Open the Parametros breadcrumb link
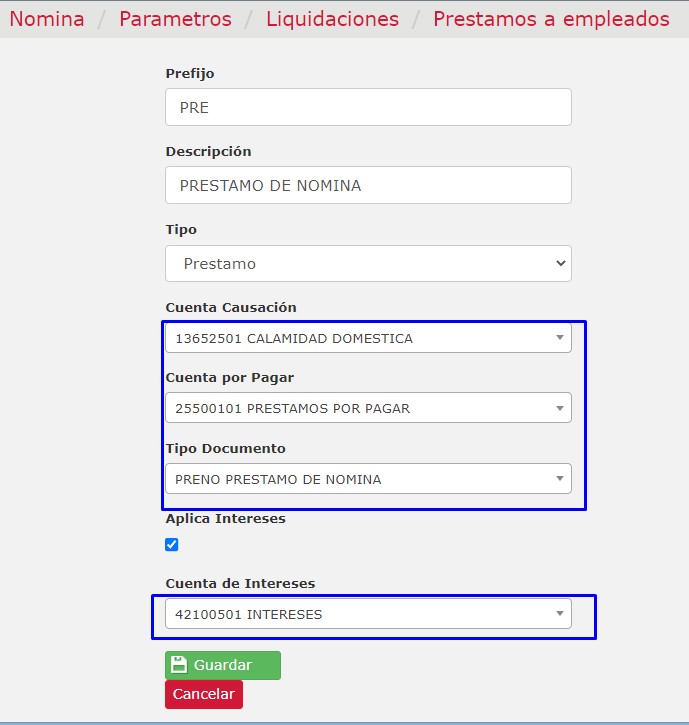This screenshot has height=725, width=689. tap(175, 19)
